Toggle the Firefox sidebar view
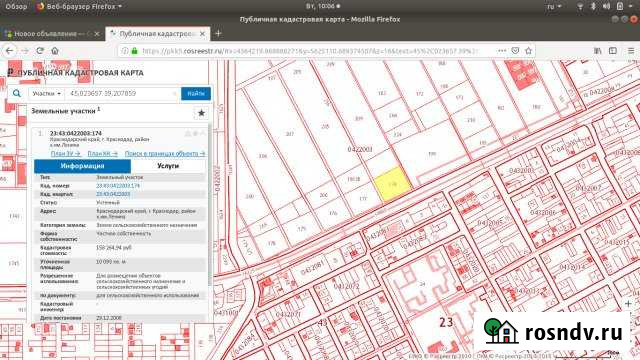 coord(613,51)
